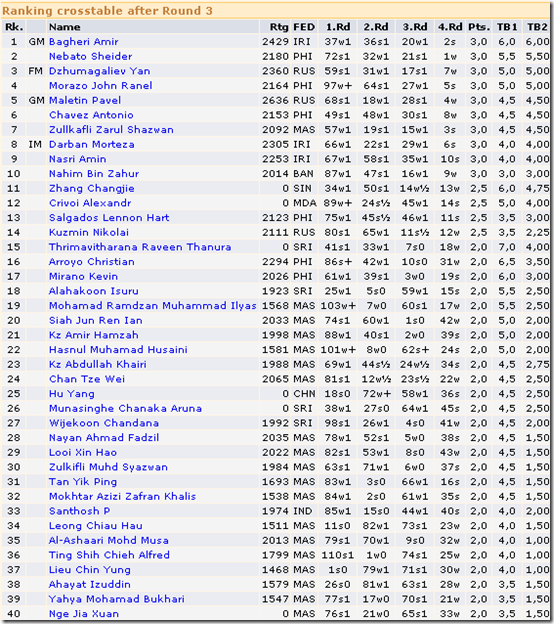View Mokhtar Azizi Zafran Khalis page
Screen dimensions: 554x624
(x=122, y=496)
